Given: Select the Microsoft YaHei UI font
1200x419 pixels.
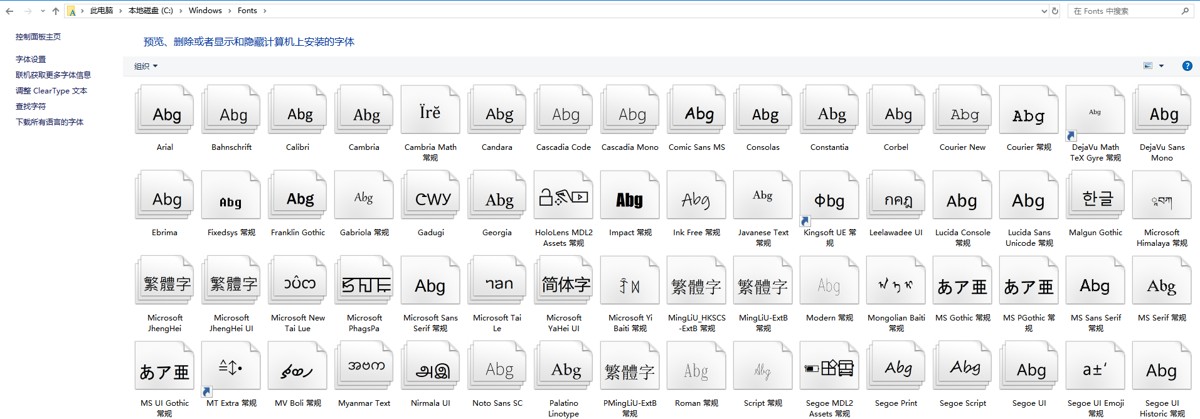Looking at the screenshot, I should (564, 282).
